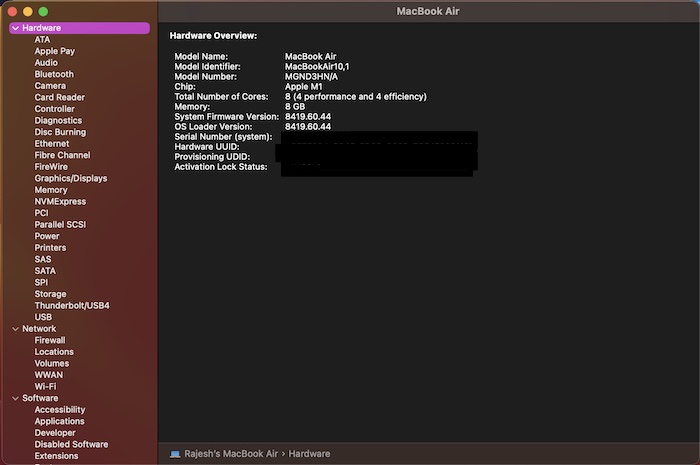Image resolution: width=700 pixels, height=465 pixels.
Task: Click the Activation Lock Status label
Action: click(x=221, y=167)
